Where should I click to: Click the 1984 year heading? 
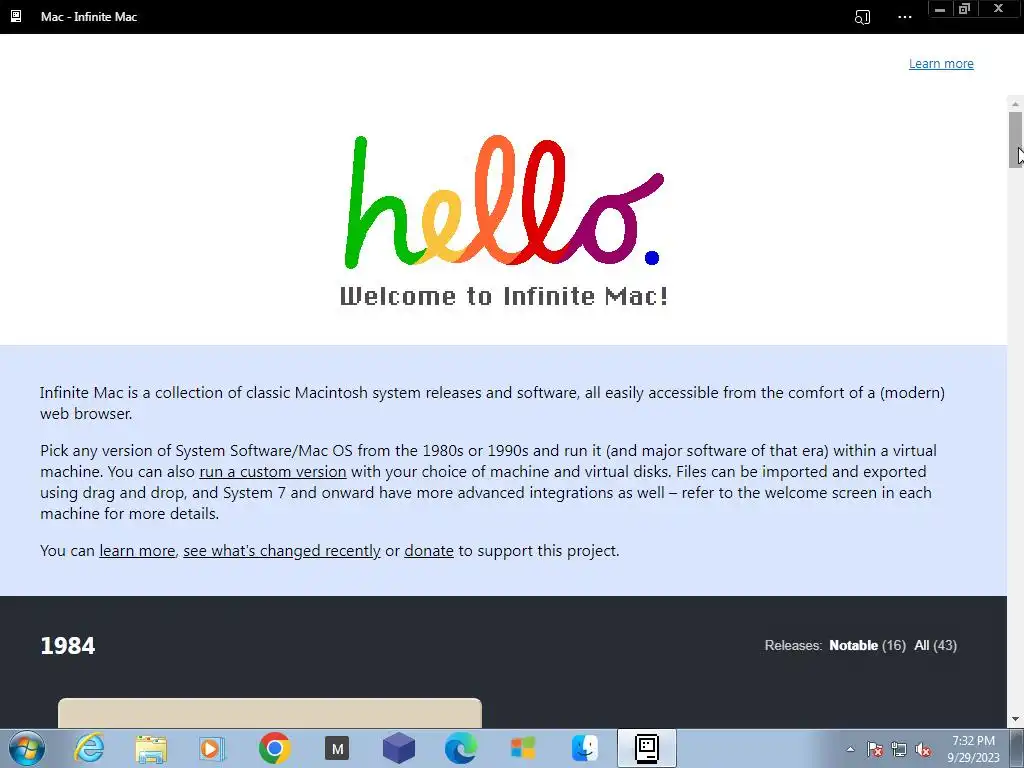pyautogui.click(x=68, y=646)
